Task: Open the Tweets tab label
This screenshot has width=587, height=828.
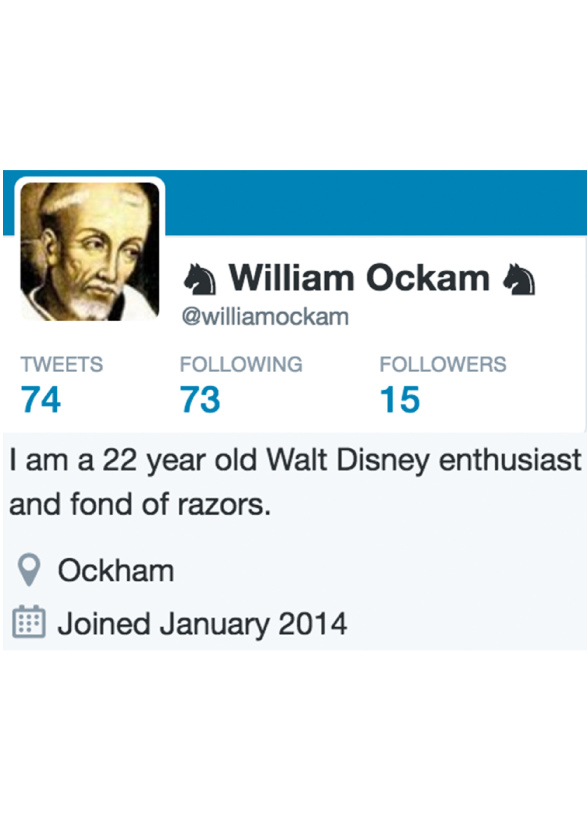Action: [62, 364]
